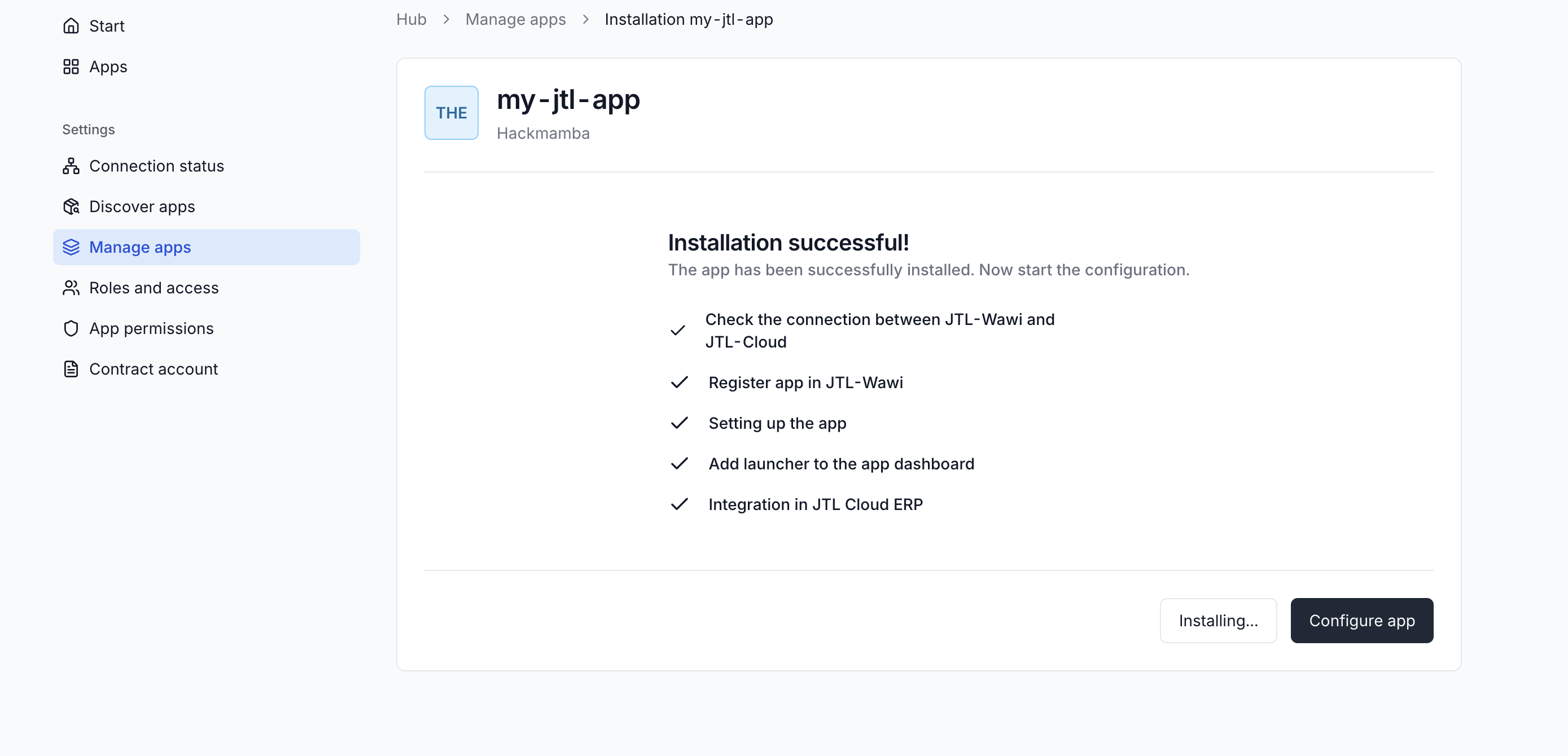Click the Manage apps layers icon

pyautogui.click(x=71, y=247)
